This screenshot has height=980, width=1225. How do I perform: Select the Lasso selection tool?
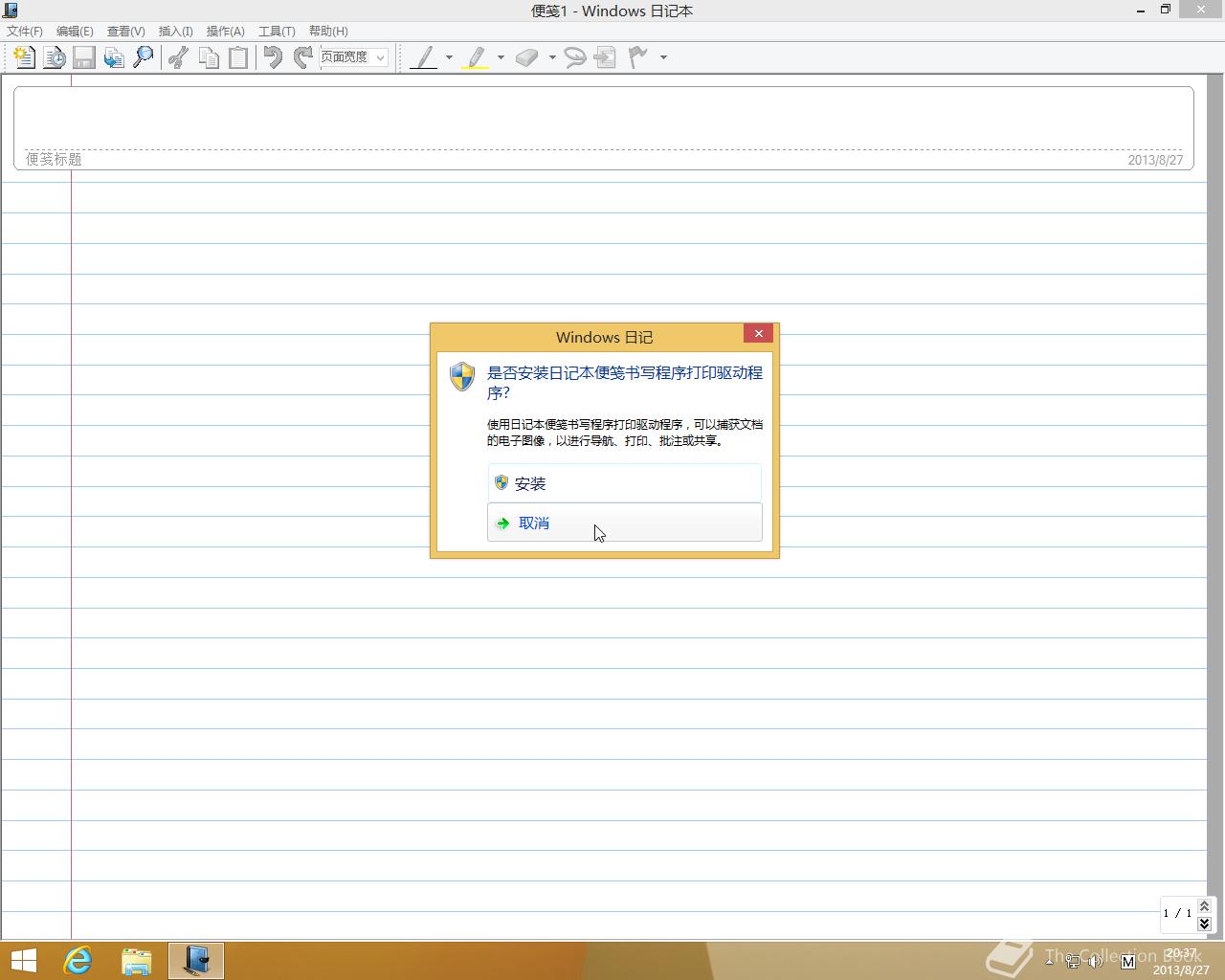coord(575,57)
